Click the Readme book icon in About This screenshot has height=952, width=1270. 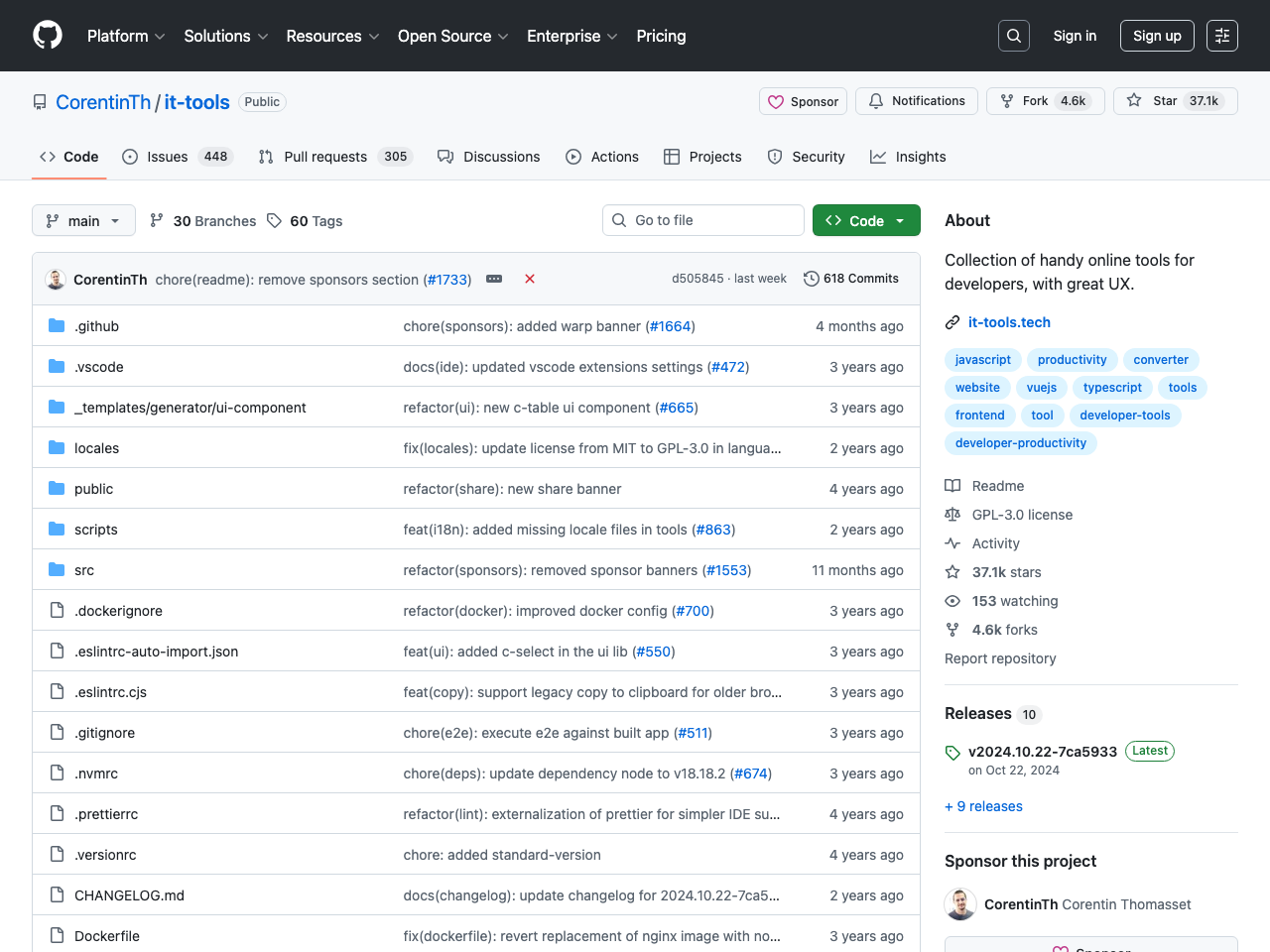click(952, 486)
